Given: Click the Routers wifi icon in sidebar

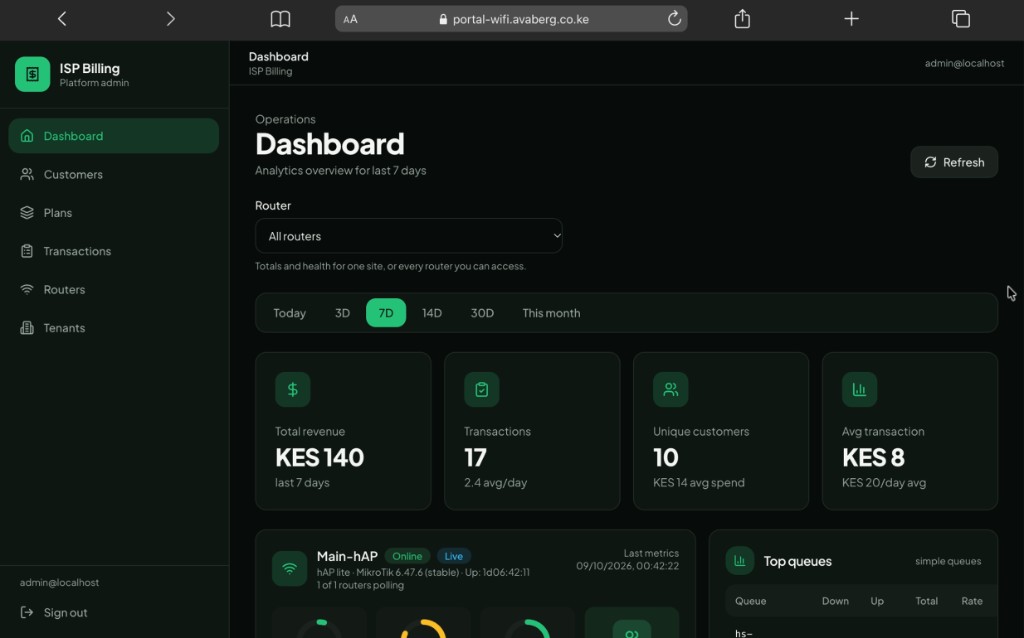Looking at the screenshot, I should [x=27, y=289].
